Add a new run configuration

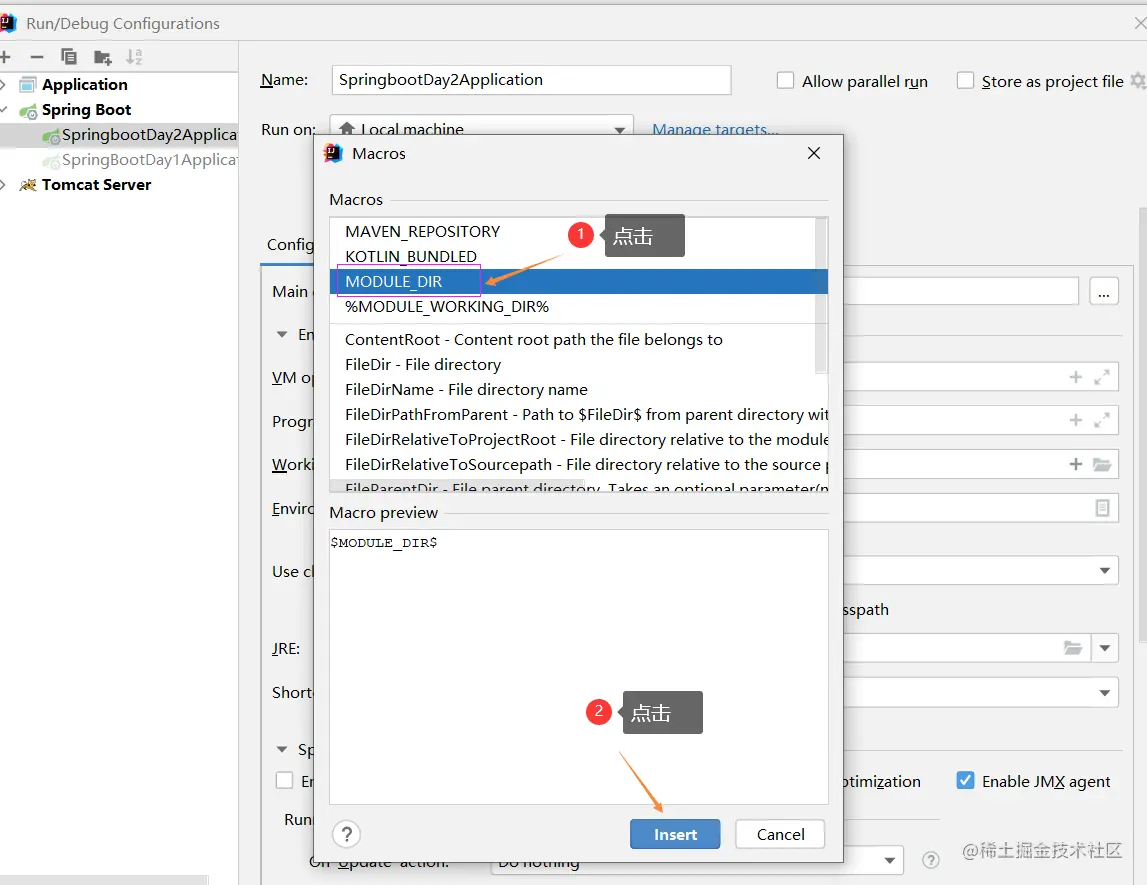[5, 57]
